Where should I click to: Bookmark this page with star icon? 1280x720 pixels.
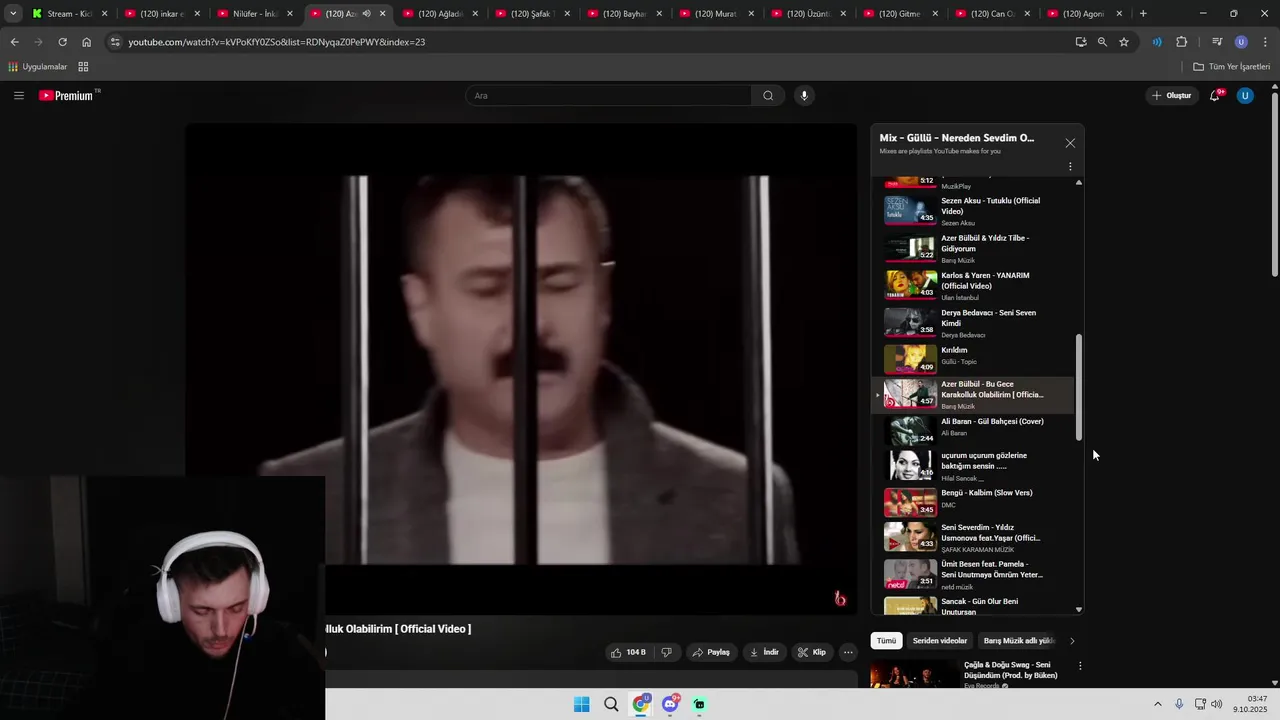coord(1124,42)
